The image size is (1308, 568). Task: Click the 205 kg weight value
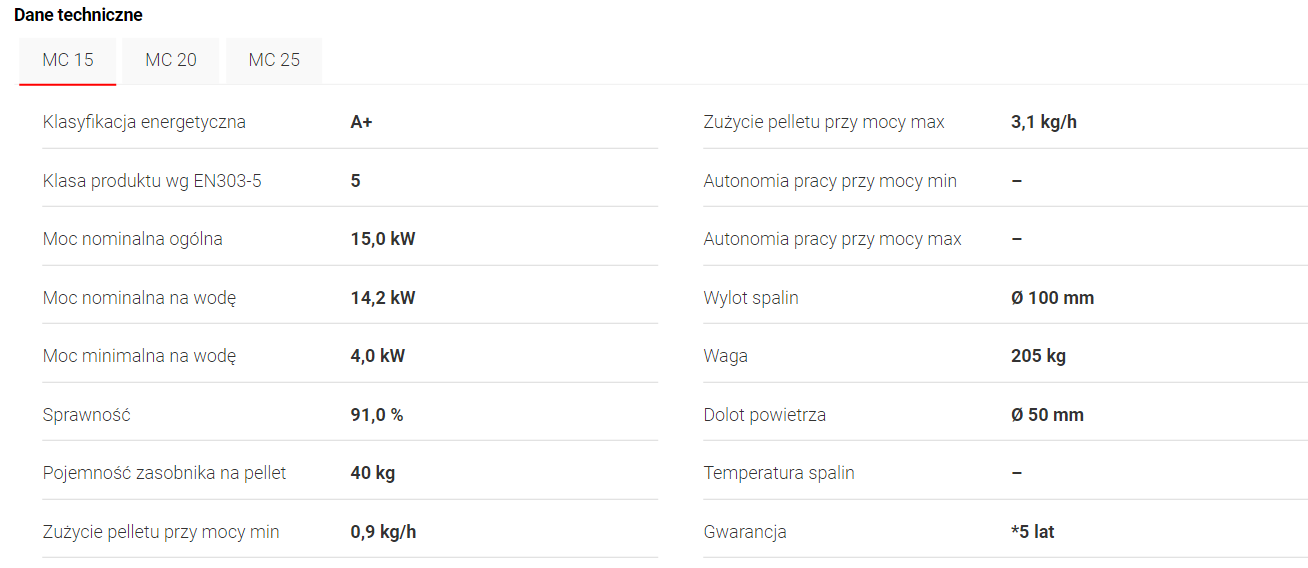tap(1039, 356)
